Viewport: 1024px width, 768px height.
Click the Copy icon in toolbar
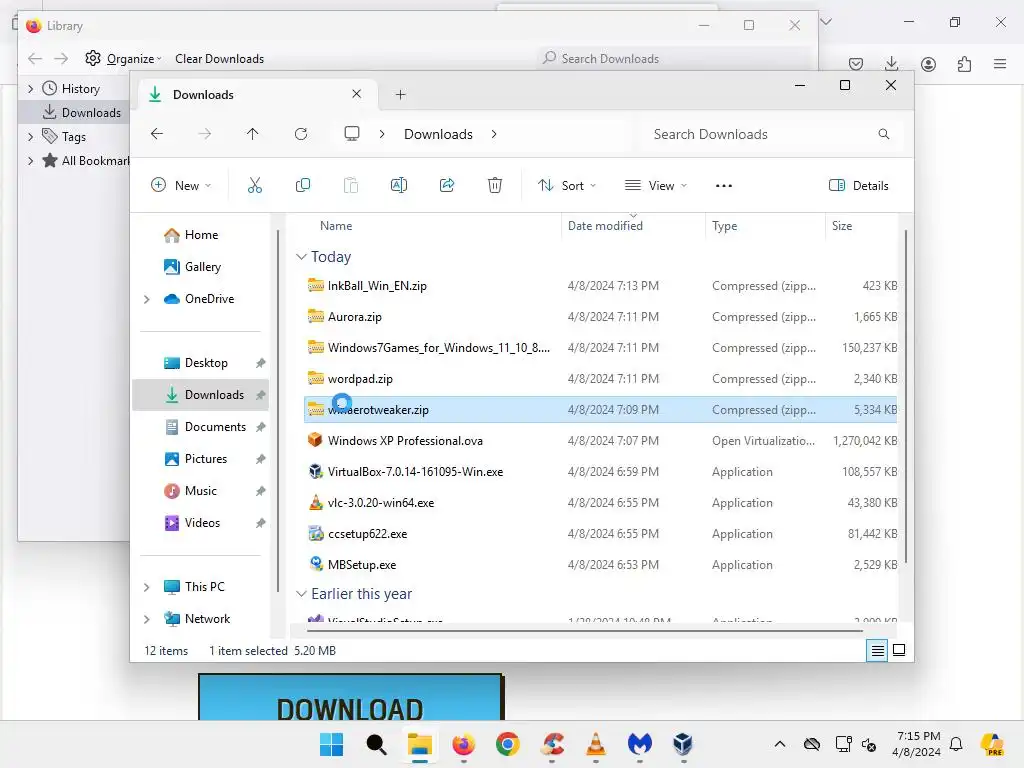pyautogui.click(x=302, y=185)
